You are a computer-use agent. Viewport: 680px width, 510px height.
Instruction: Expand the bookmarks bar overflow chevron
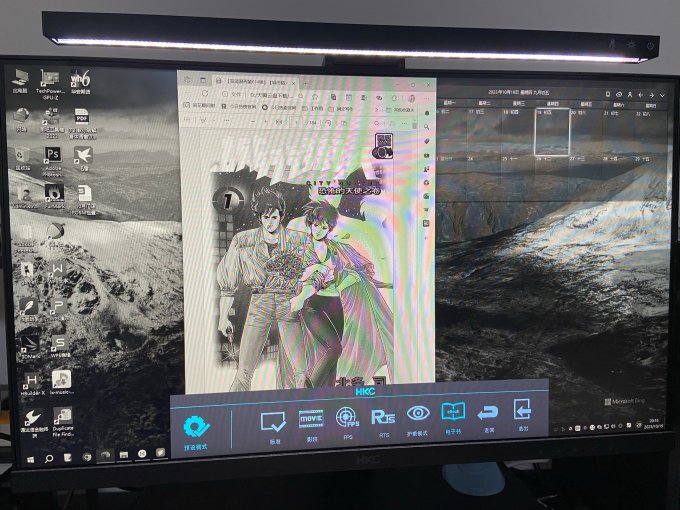(376, 109)
